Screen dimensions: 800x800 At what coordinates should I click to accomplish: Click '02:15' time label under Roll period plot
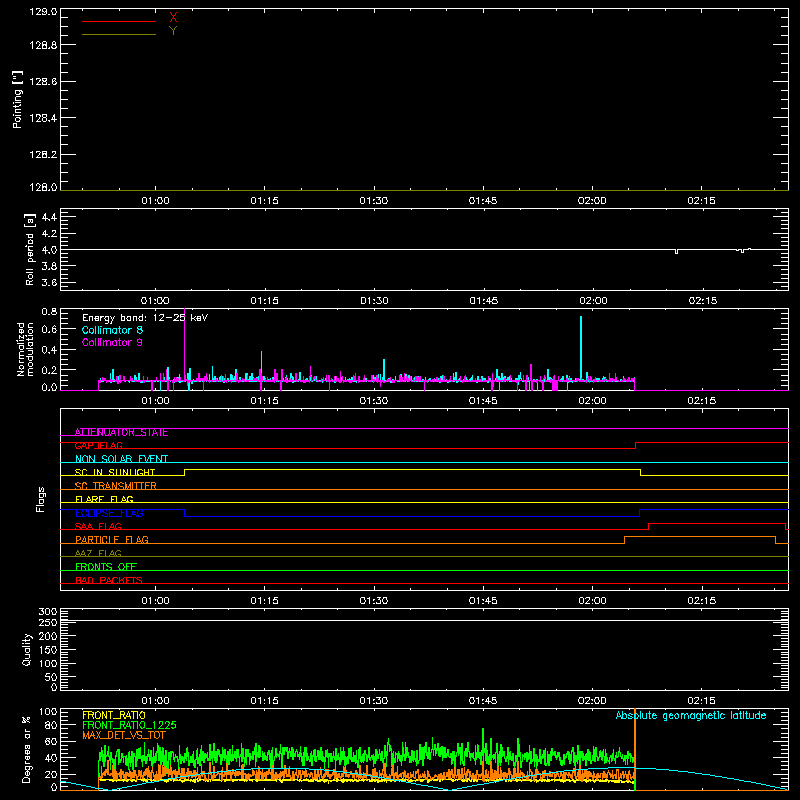pyautogui.click(x=703, y=301)
